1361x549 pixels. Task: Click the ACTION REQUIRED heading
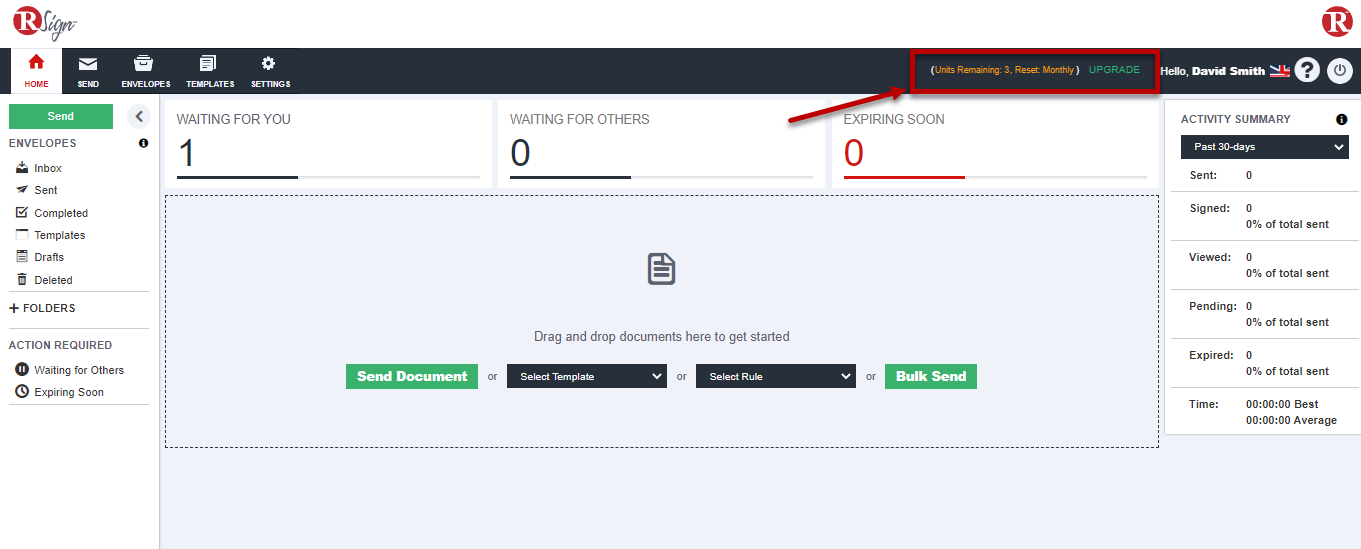click(60, 345)
